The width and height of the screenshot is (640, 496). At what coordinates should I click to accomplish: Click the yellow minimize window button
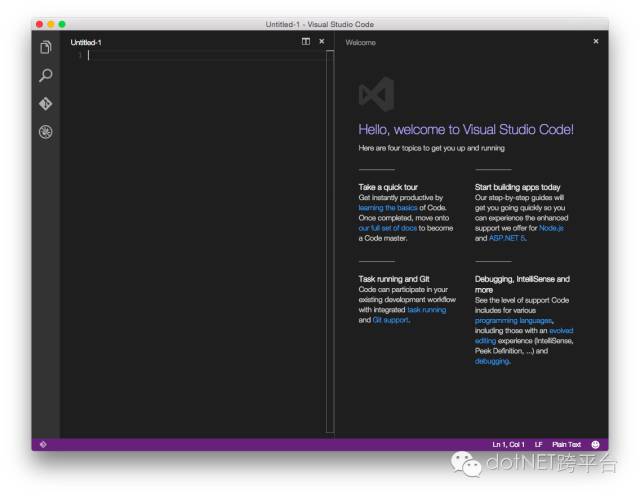click(x=51, y=24)
